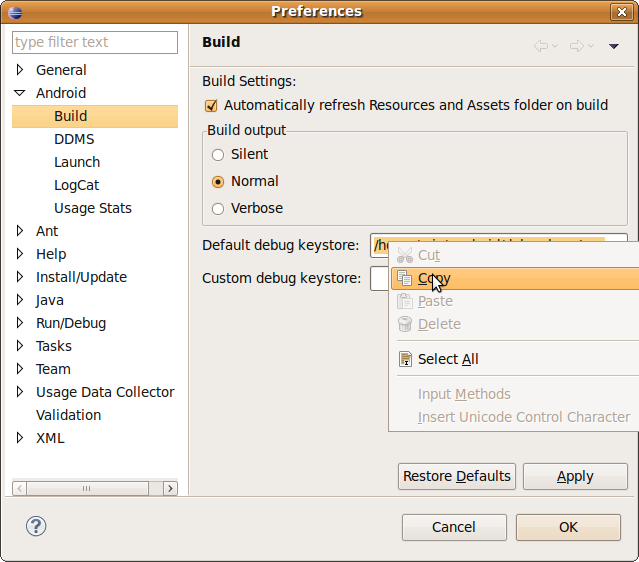The height and width of the screenshot is (562, 639).
Task: Choose Select All in context menu
Action: (x=448, y=359)
